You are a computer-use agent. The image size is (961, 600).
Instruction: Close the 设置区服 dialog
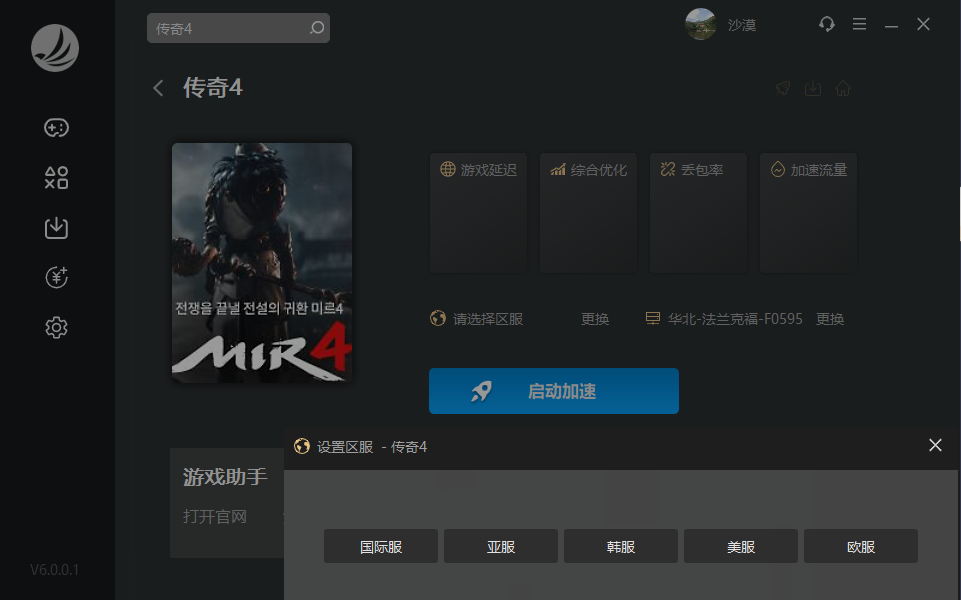coord(935,445)
